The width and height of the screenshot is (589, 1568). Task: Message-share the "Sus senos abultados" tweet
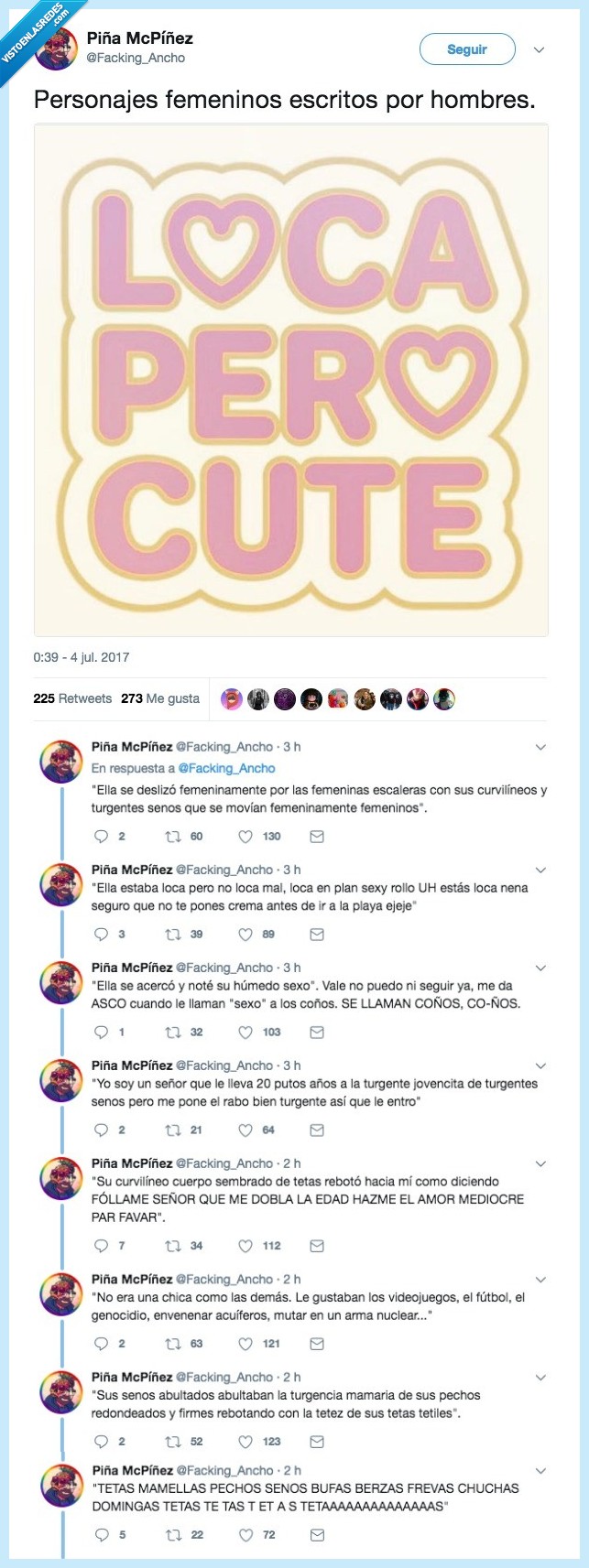(317, 1442)
